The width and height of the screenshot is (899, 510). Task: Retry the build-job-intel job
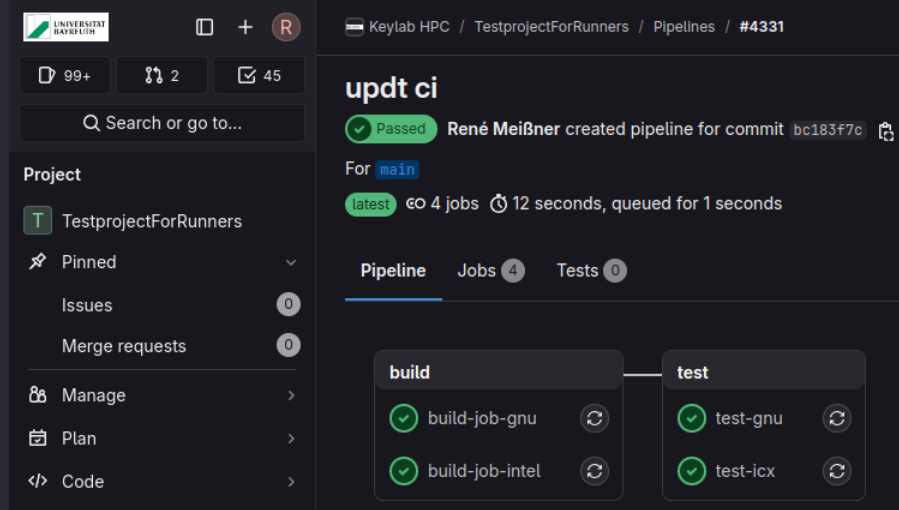click(x=594, y=470)
